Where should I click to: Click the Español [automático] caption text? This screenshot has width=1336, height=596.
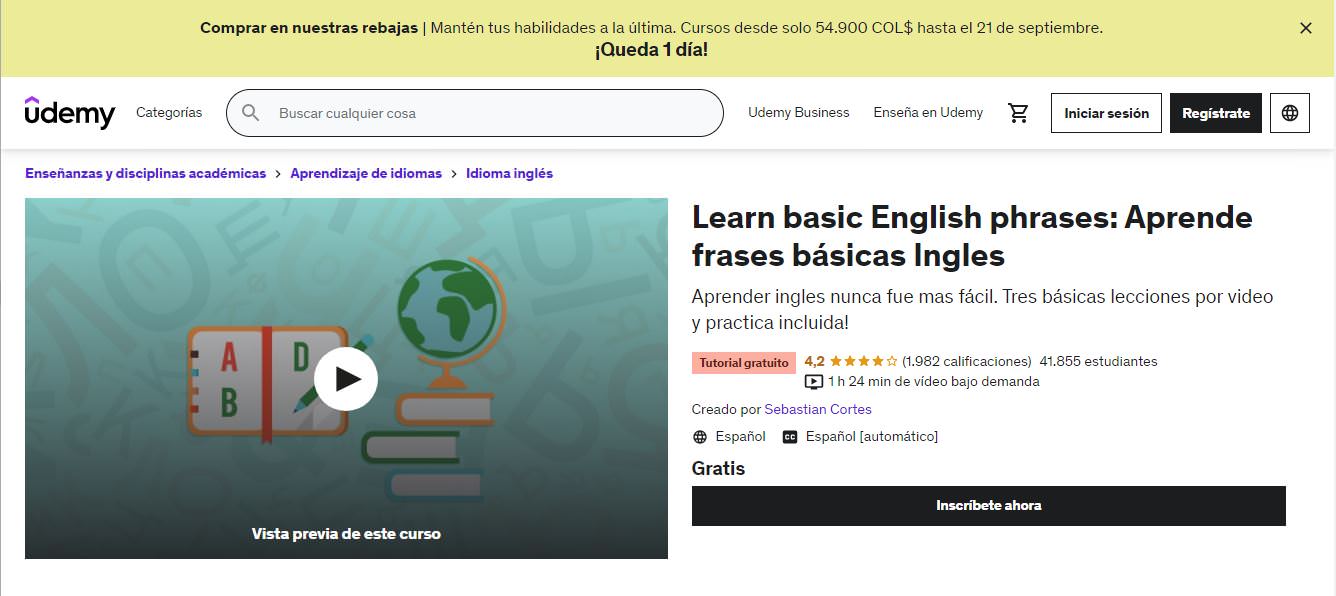[872, 436]
